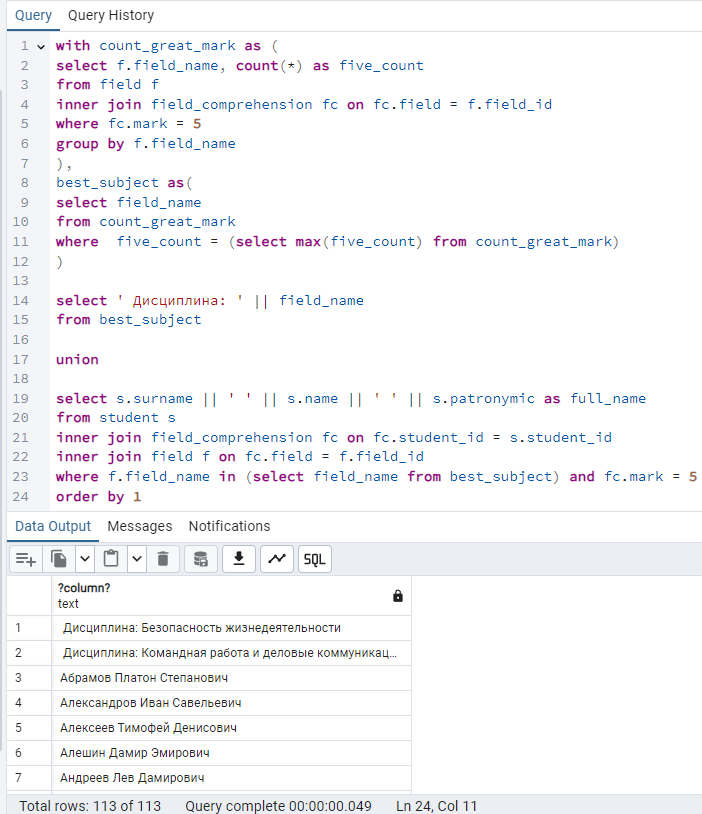
Task: Click cell 'Абрамов Платон Степанович'
Action: coord(232,678)
